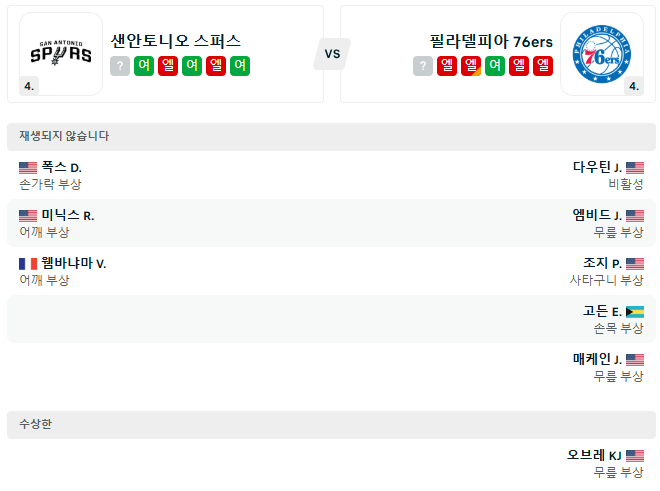Click the gray question mark badge under 샌안토니오 스퍼스
660x491 pixels.
(x=120, y=66)
